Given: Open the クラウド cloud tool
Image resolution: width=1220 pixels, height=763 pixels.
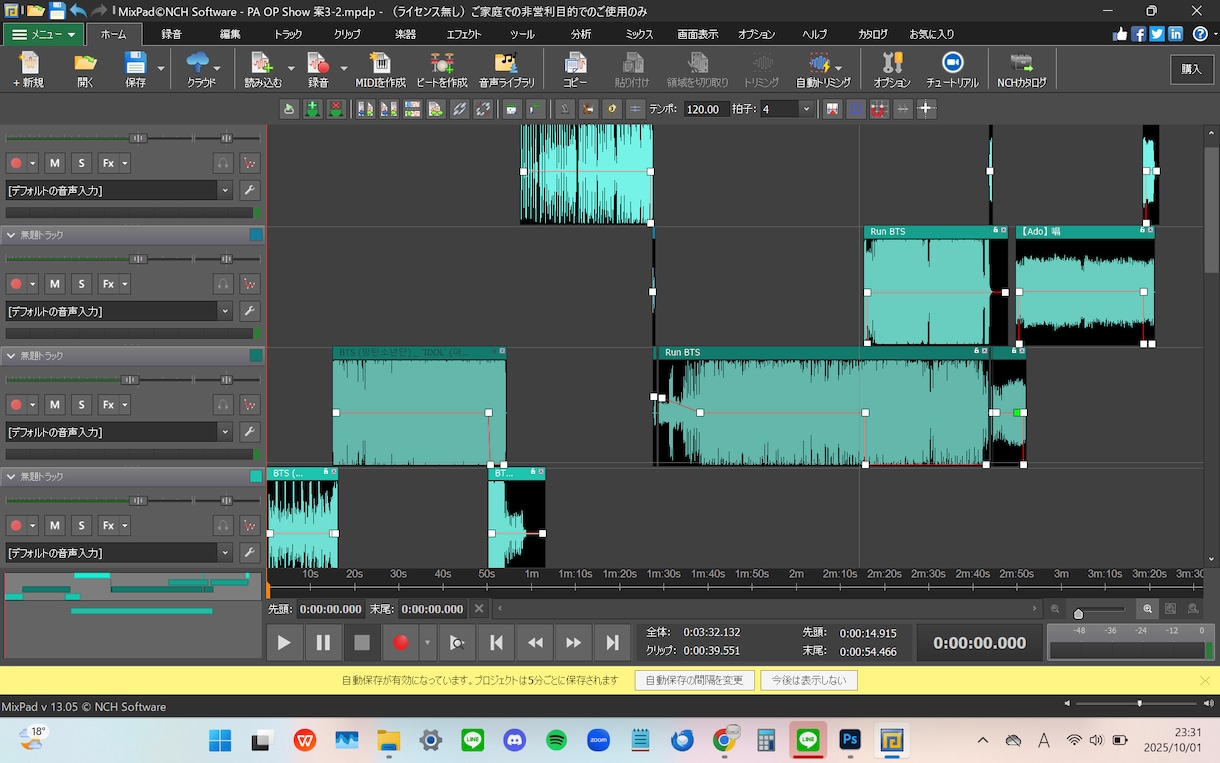Looking at the screenshot, I should point(201,70).
